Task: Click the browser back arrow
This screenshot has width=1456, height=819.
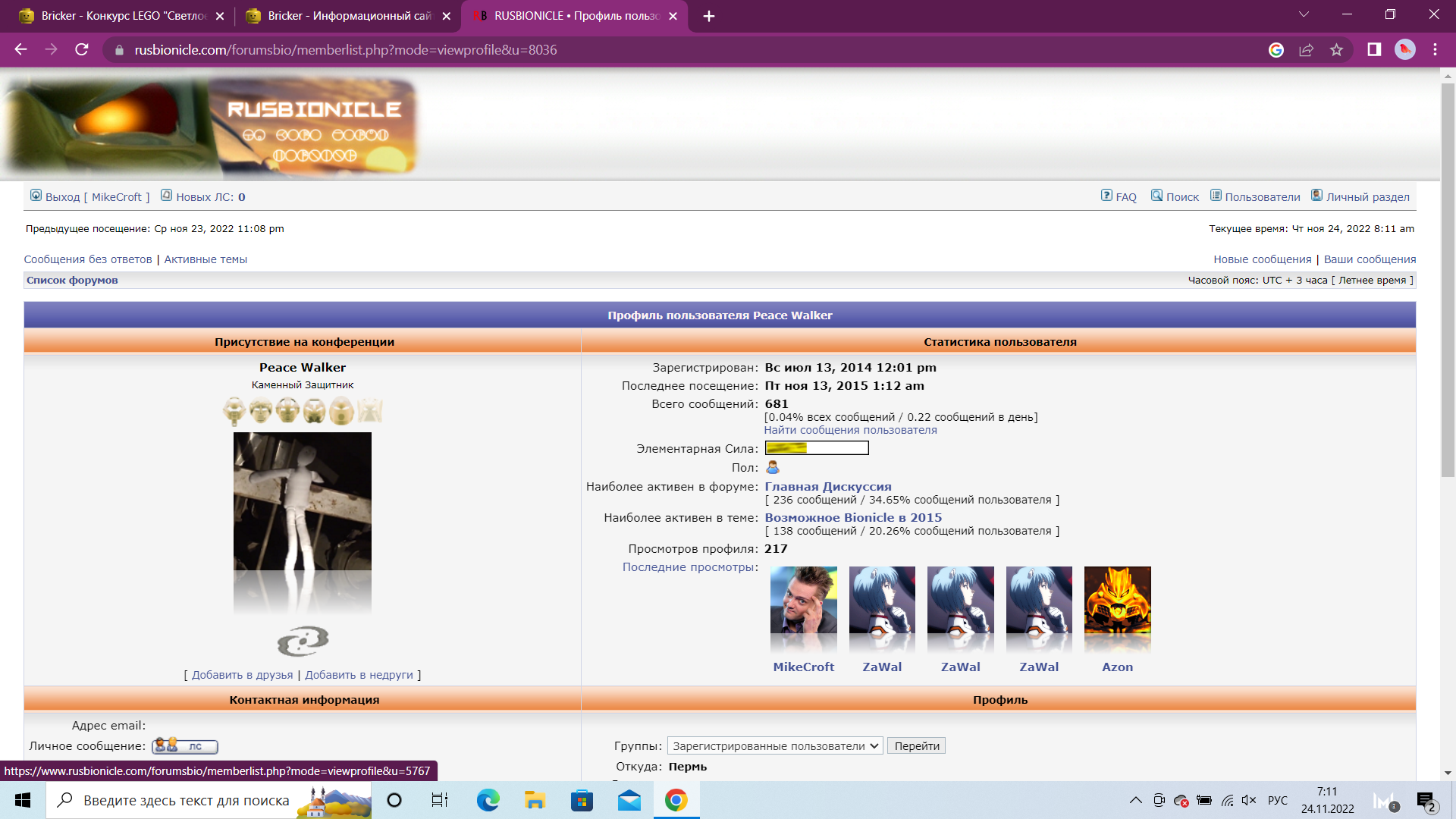Action: (20, 49)
